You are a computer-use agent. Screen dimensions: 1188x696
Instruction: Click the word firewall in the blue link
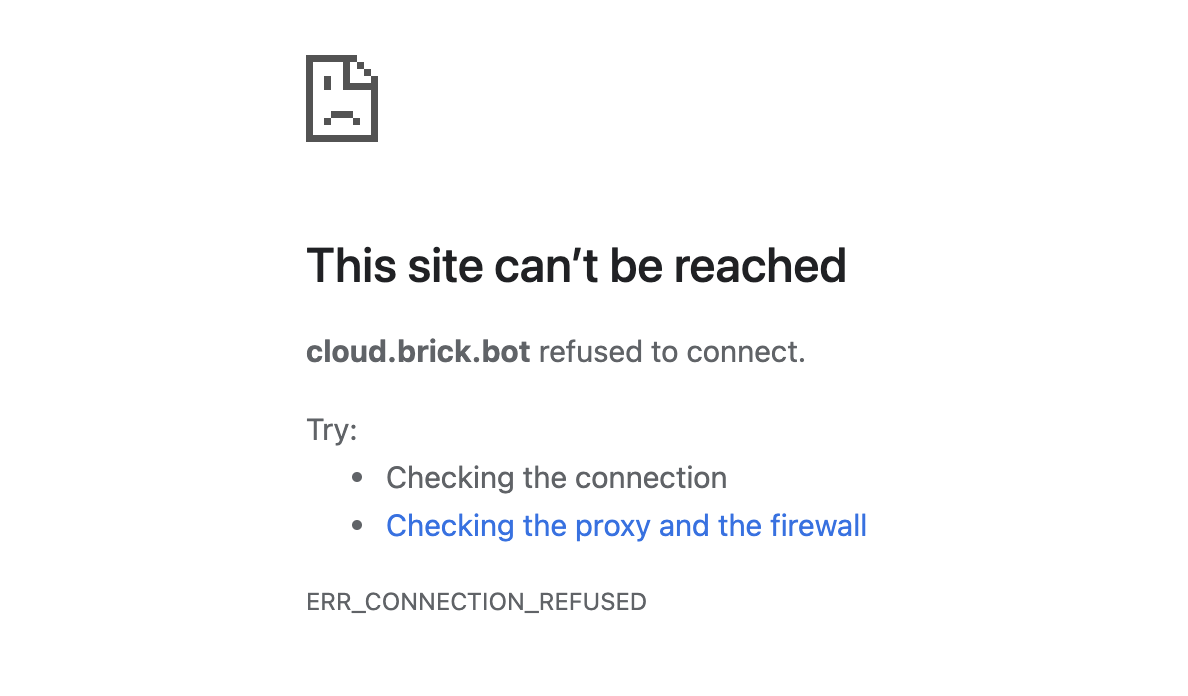click(x=818, y=525)
